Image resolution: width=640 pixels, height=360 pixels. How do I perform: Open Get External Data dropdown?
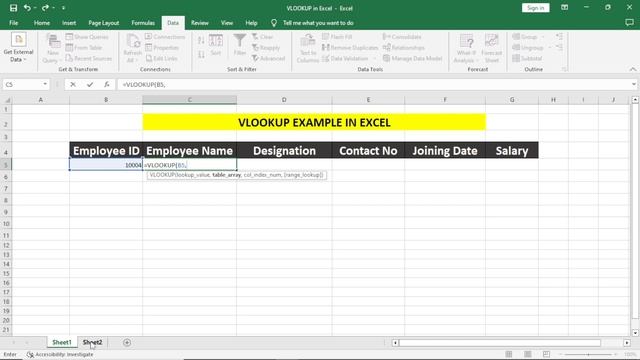18,48
